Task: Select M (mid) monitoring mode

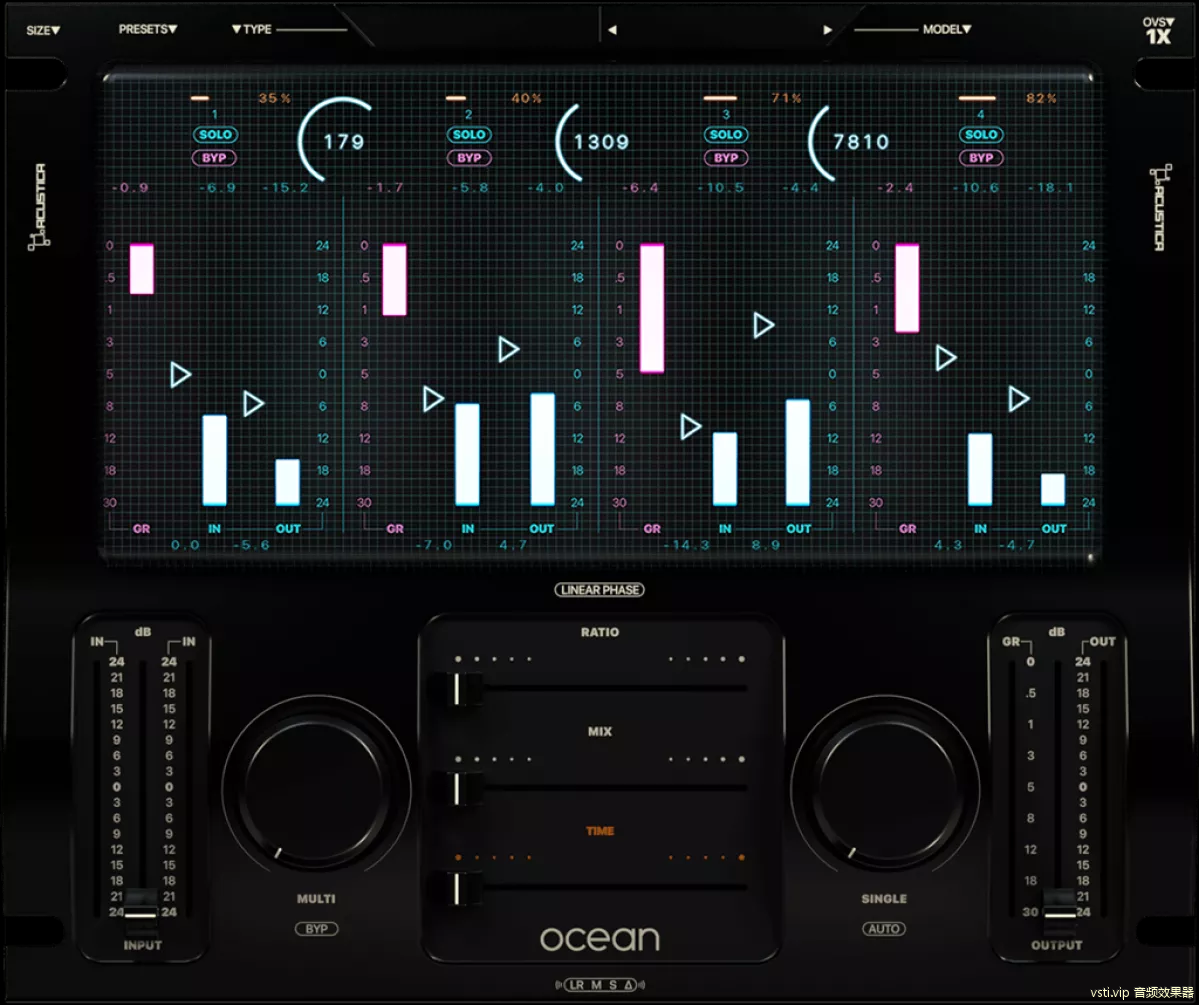Action: coord(596,985)
